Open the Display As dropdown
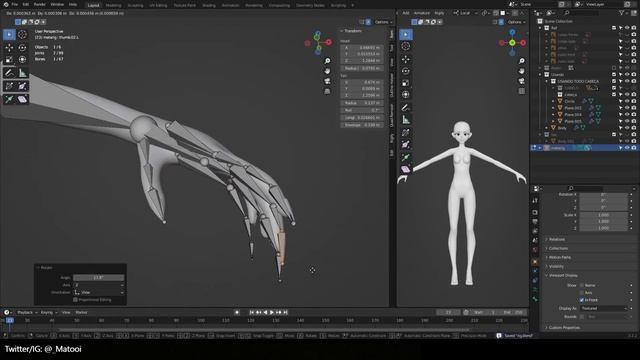The height and width of the screenshot is (360, 640). click(603, 309)
